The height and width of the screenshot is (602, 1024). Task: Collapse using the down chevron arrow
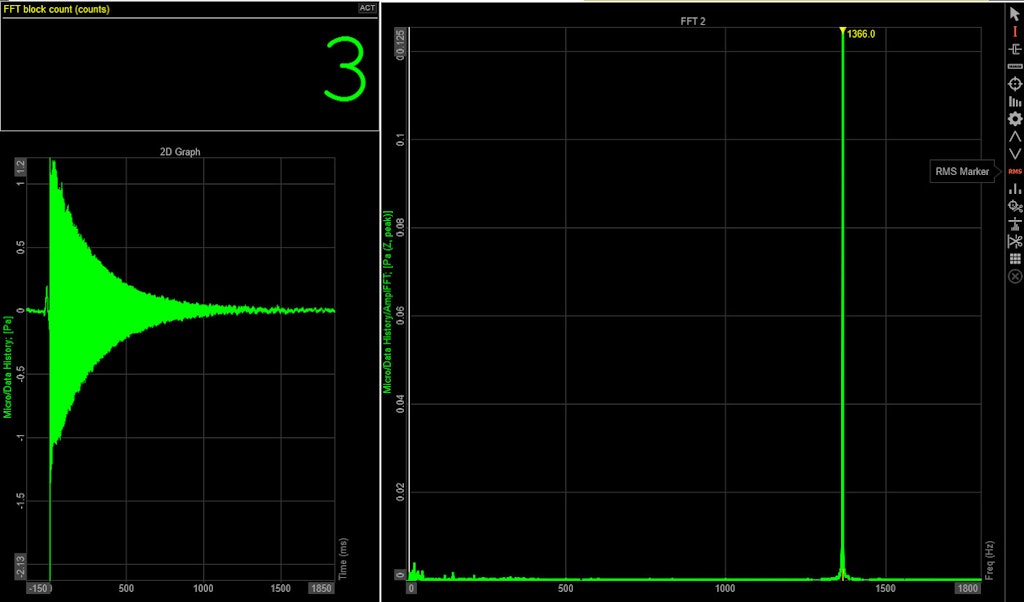coord(1013,152)
